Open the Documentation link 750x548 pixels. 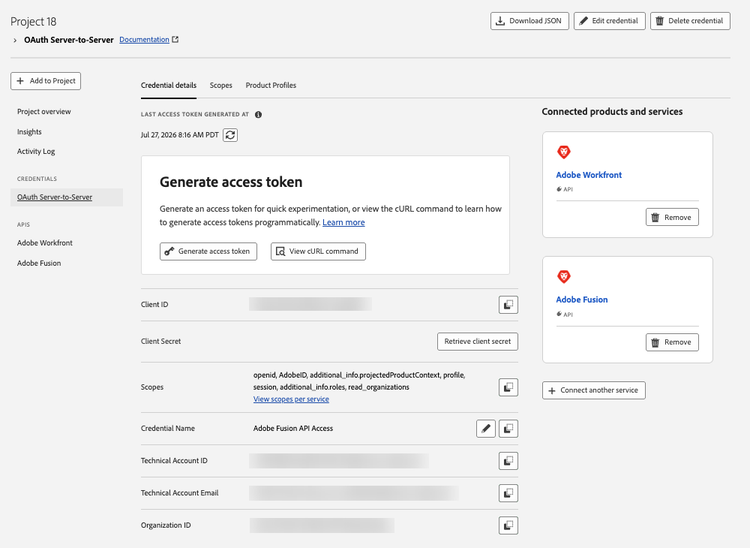(x=144, y=40)
